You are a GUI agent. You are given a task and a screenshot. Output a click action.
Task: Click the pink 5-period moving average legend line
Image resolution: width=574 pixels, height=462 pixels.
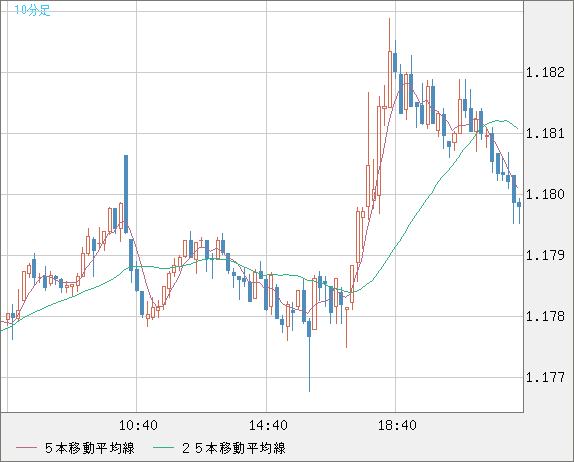point(26,448)
